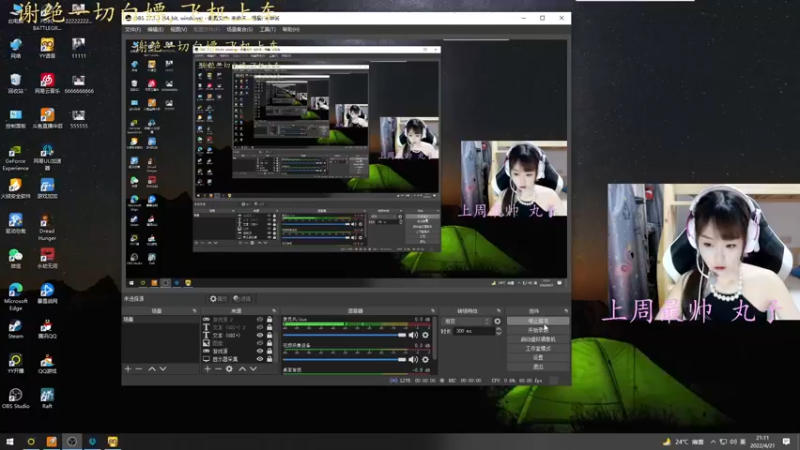800x450 pixels.
Task: Open the GeForce Experience desktop icon
Action: pos(15,157)
